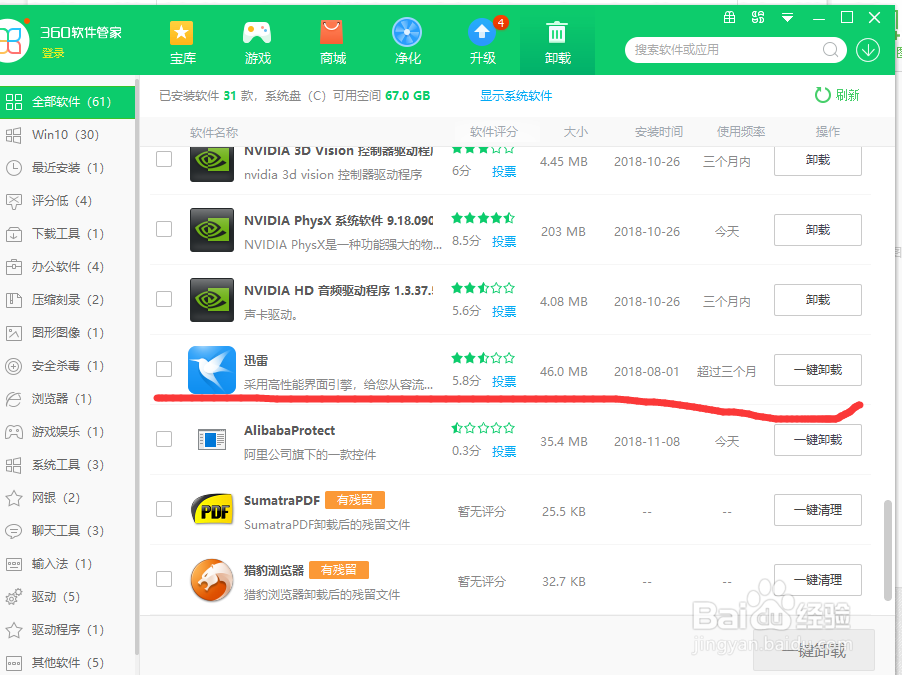Sort by 大小 column header
The height and width of the screenshot is (675, 902).
tap(575, 132)
